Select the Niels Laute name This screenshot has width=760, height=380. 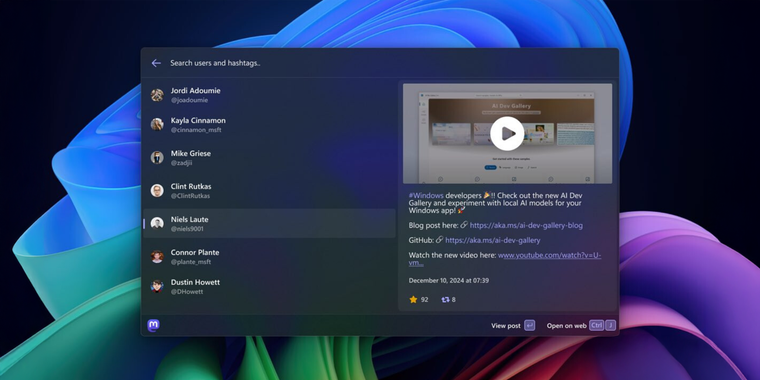pyautogui.click(x=190, y=220)
